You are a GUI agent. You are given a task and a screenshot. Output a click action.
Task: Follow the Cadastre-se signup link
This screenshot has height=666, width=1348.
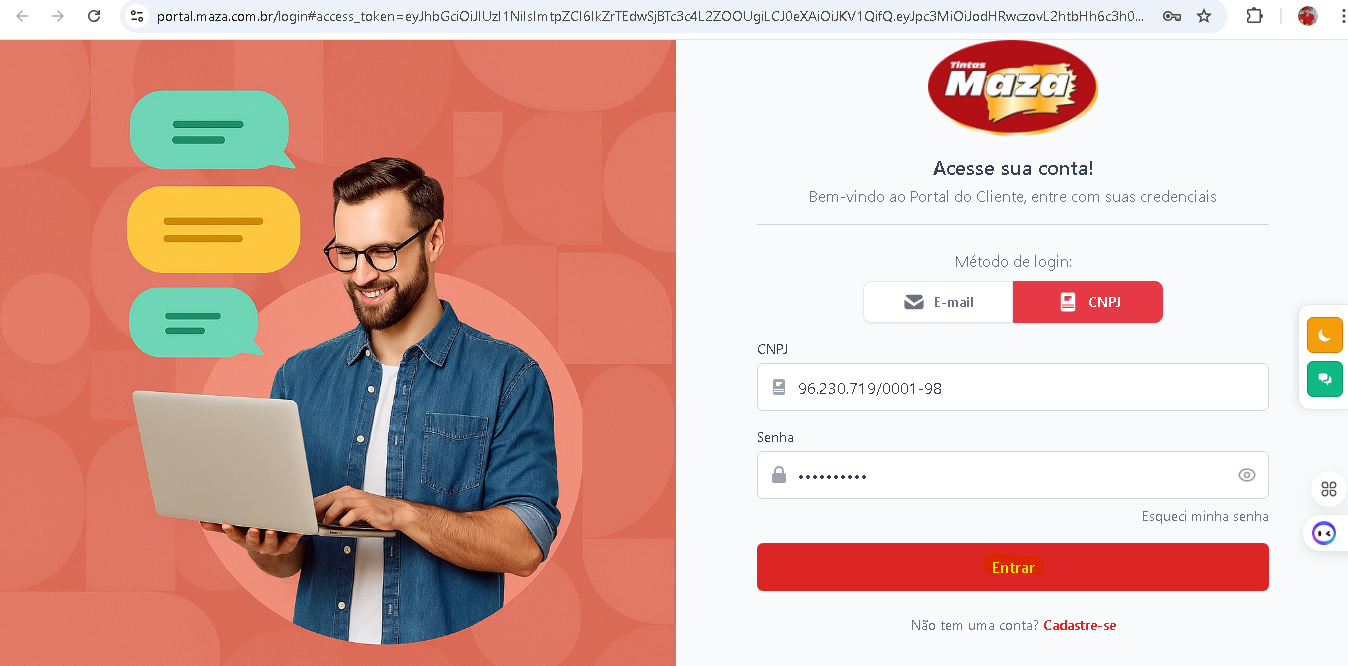(x=1079, y=625)
